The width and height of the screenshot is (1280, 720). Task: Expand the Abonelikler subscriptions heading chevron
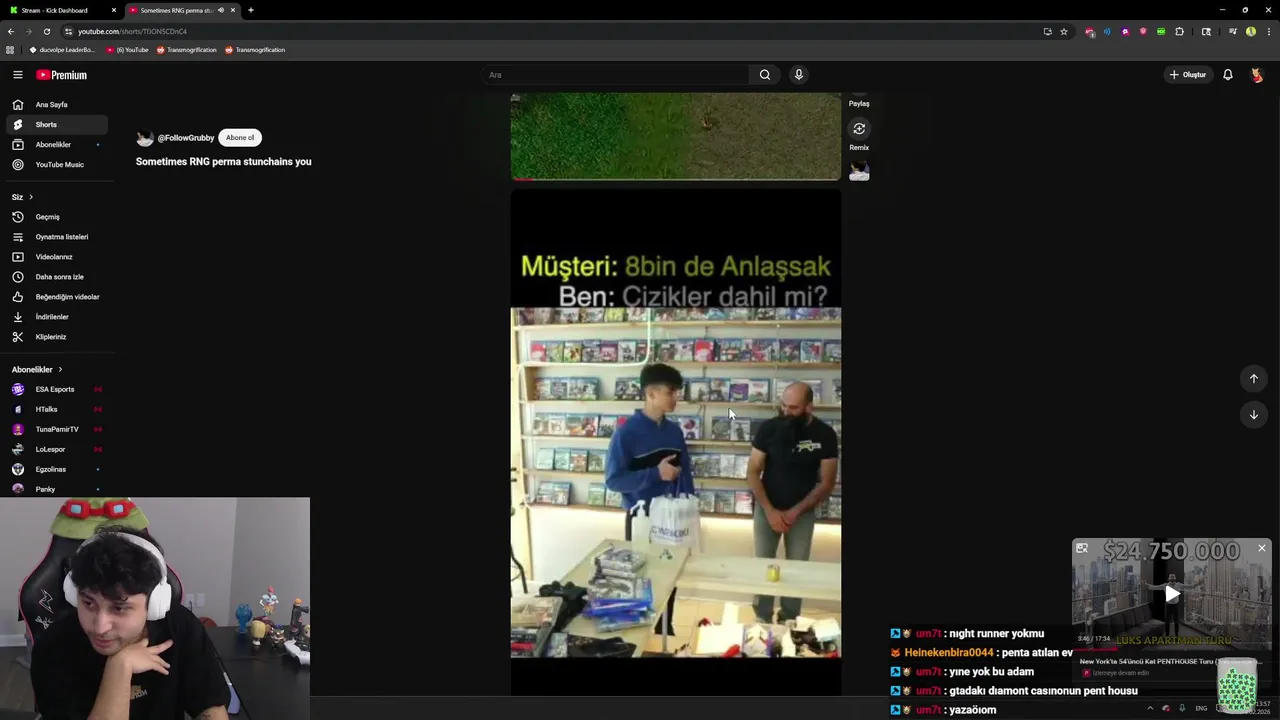point(60,370)
